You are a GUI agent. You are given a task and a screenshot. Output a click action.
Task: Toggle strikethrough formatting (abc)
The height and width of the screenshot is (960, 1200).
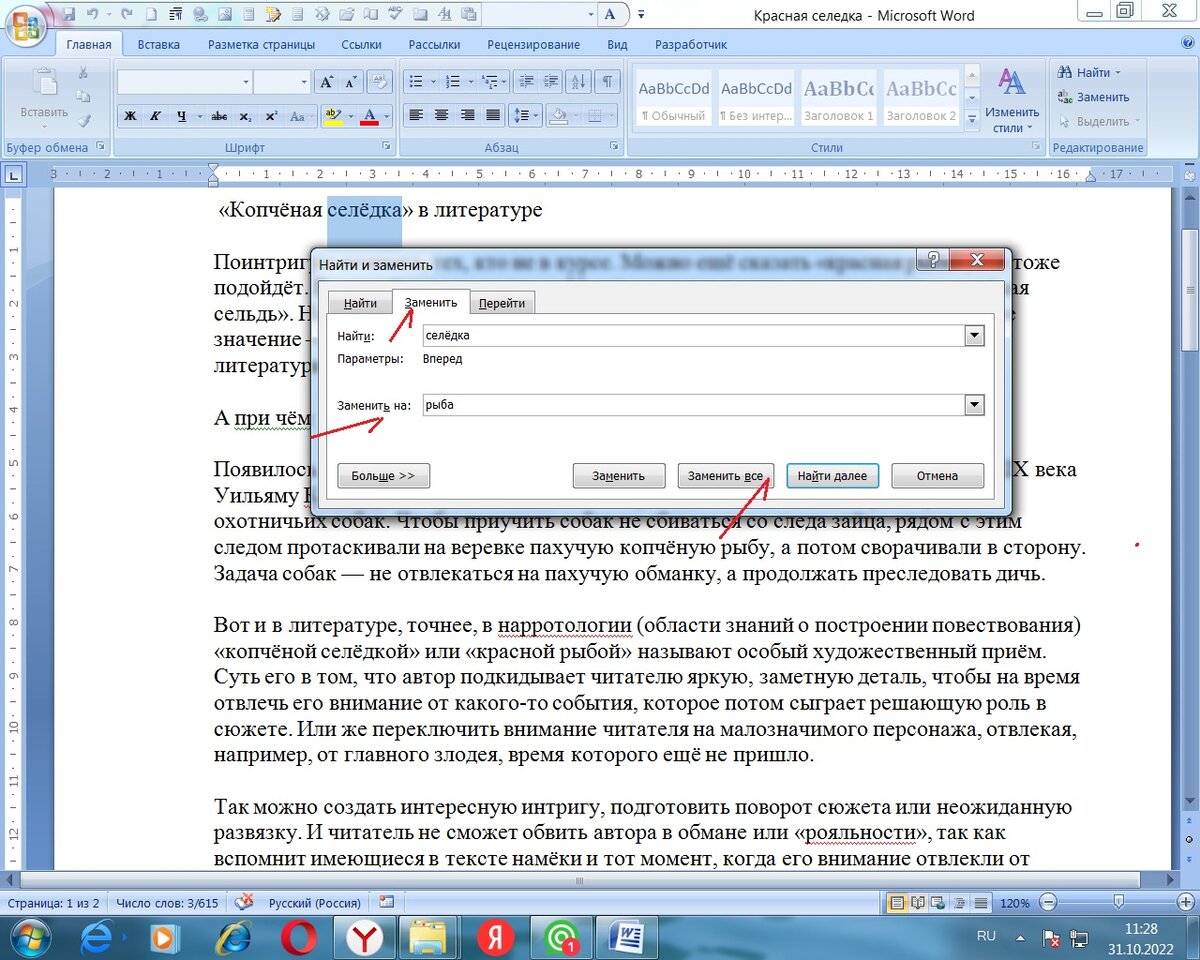220,116
